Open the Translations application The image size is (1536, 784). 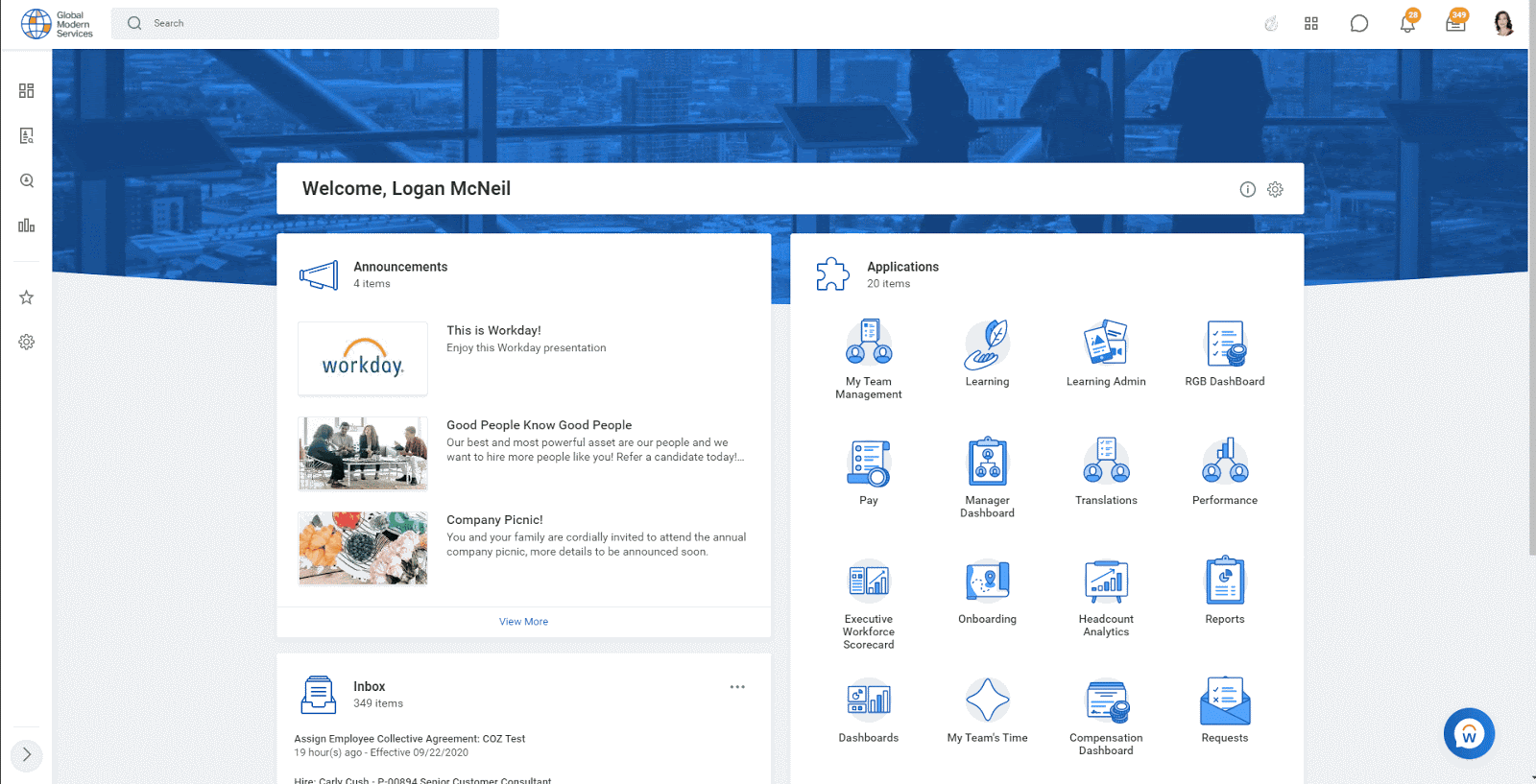click(1106, 472)
